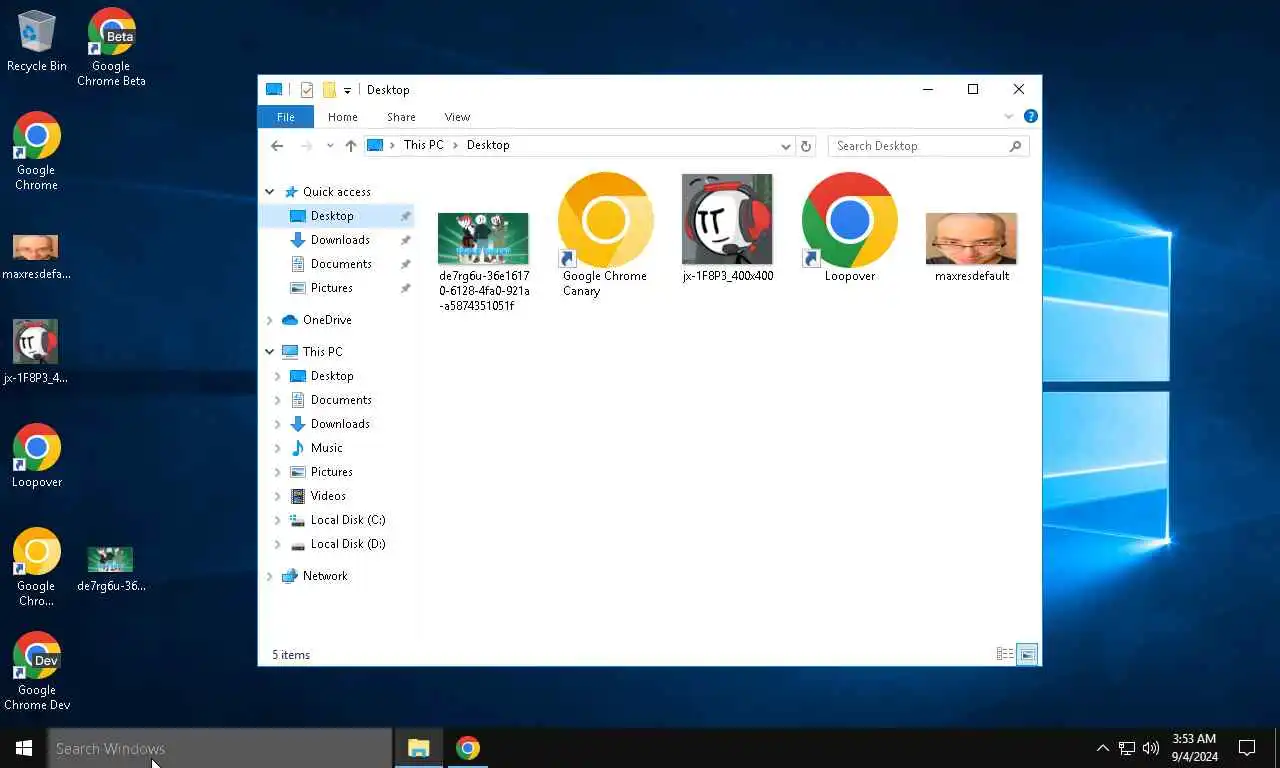The width and height of the screenshot is (1280, 768).
Task: Click the Search Windows taskbar box
Action: 220,748
